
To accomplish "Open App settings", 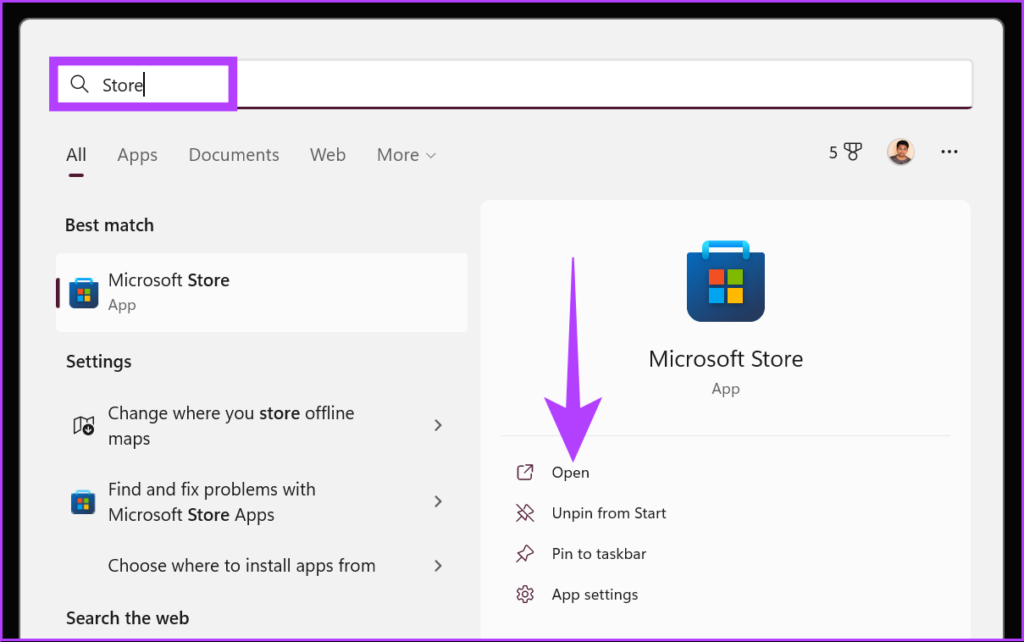I will pos(595,594).
